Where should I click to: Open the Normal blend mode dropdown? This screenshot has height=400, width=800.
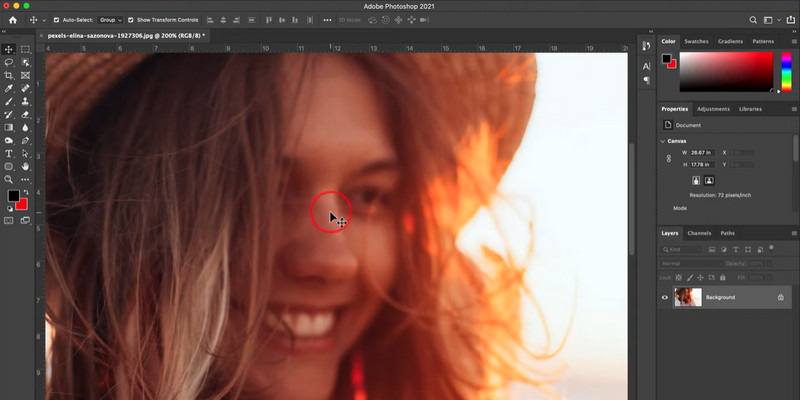[691, 263]
